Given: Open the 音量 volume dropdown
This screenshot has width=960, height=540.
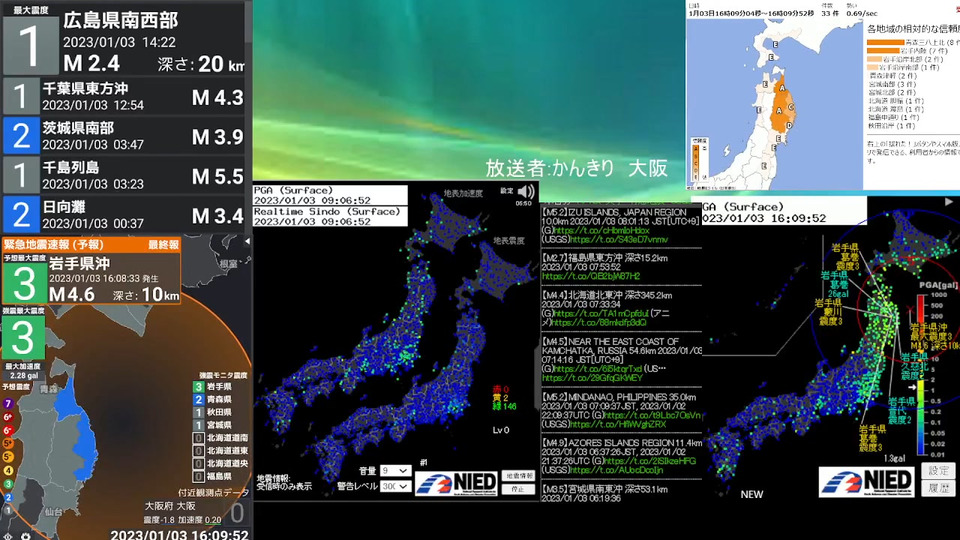Looking at the screenshot, I should click(x=395, y=470).
